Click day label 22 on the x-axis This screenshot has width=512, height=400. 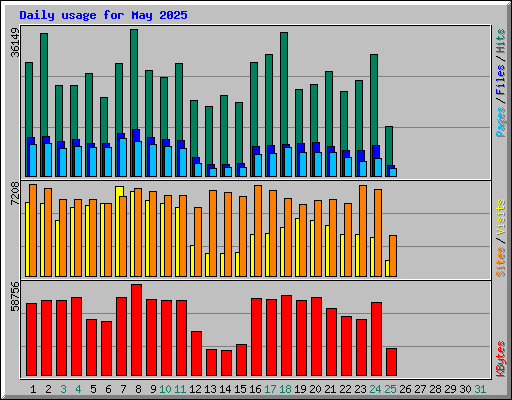point(345,389)
